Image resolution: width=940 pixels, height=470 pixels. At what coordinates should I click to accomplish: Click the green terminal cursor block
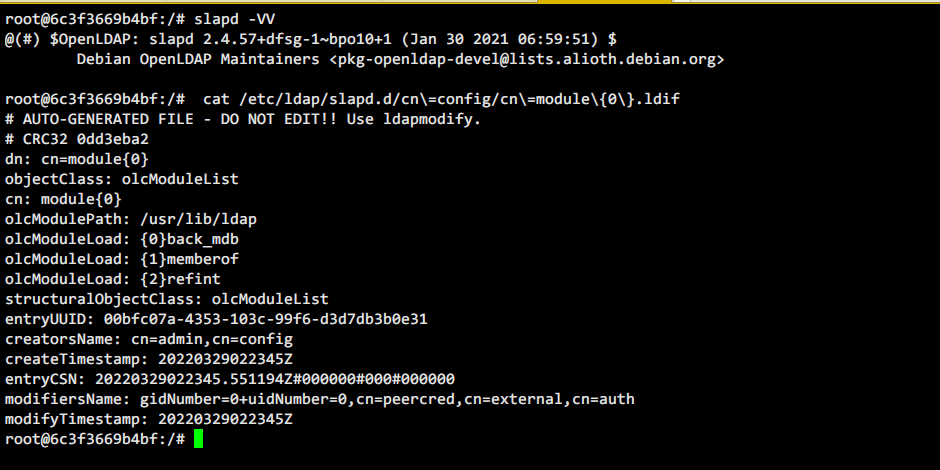(x=198, y=439)
